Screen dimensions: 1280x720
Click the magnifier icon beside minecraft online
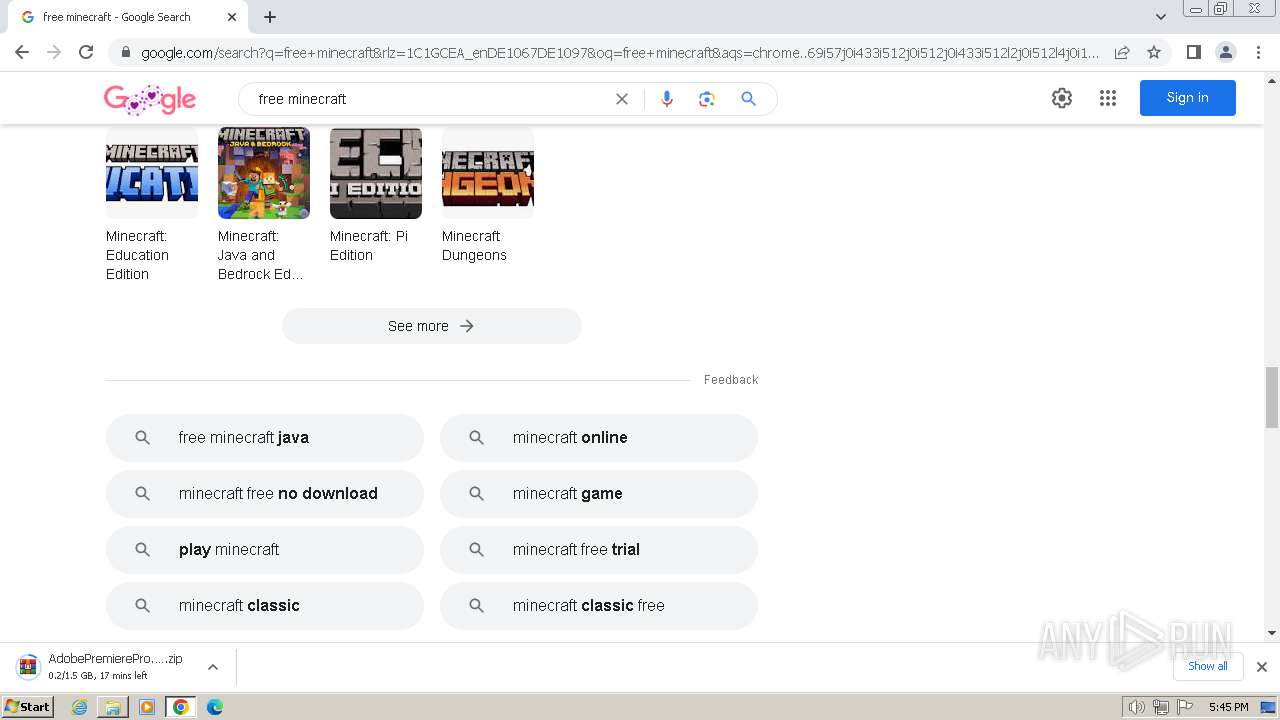(477, 438)
